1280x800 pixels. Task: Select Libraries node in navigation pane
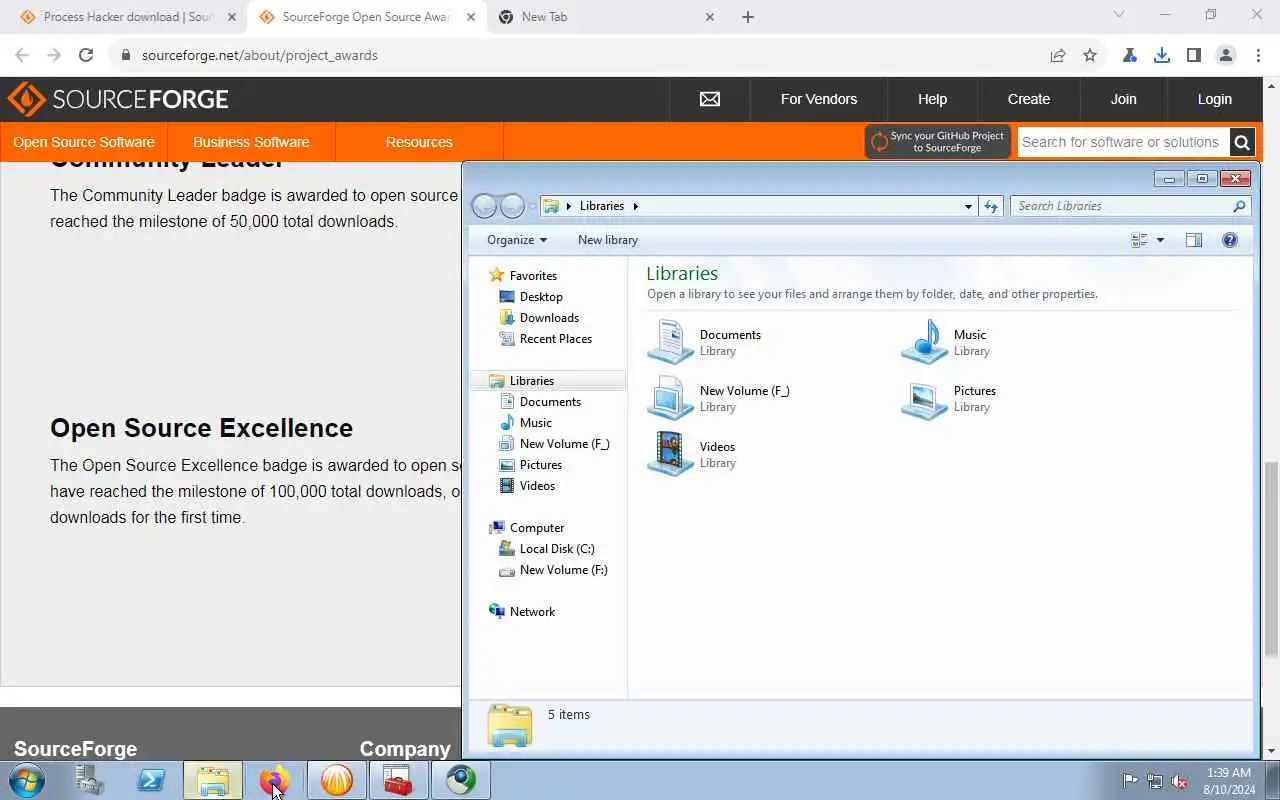tap(531, 381)
